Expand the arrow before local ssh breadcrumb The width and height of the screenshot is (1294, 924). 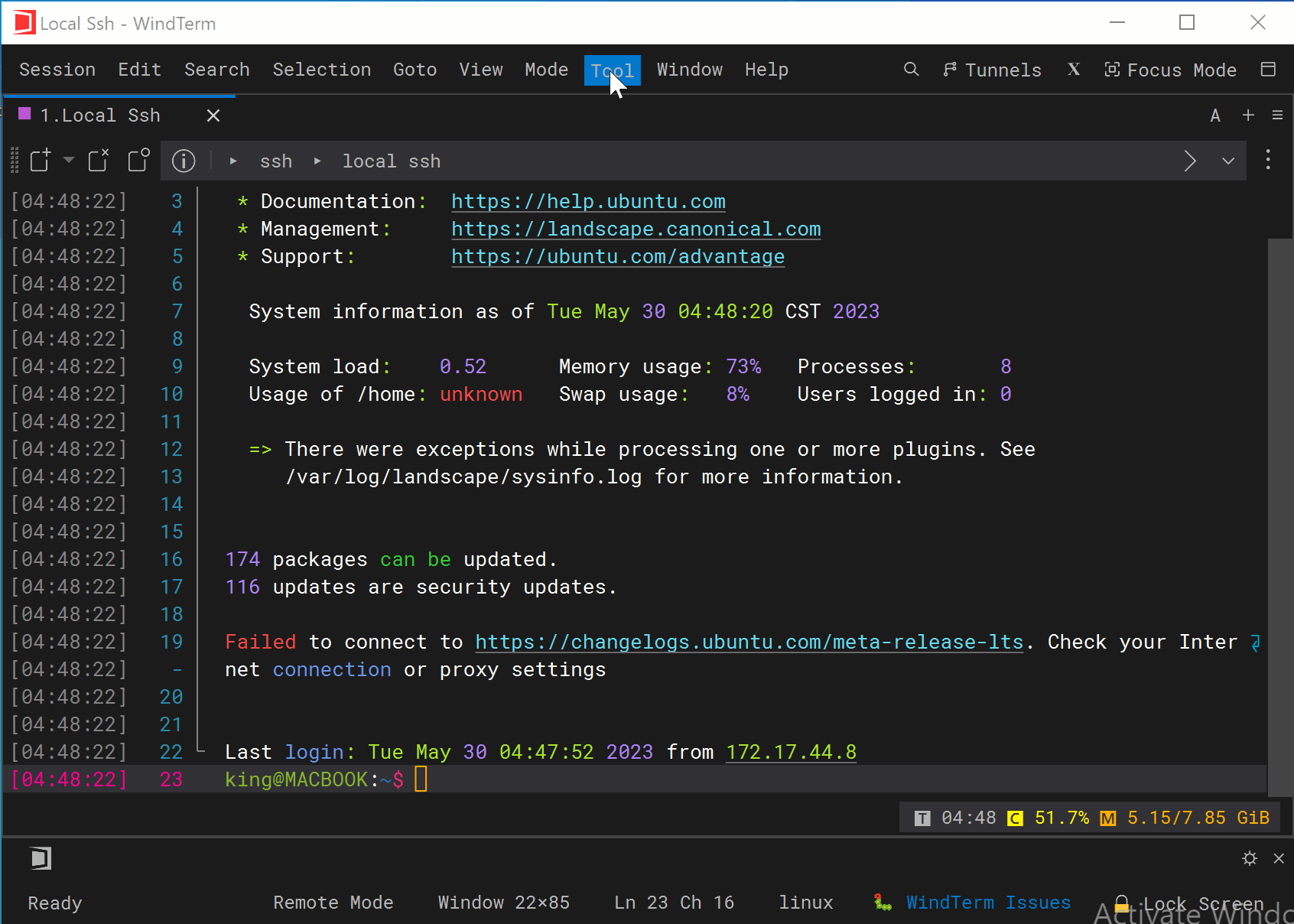click(x=317, y=161)
